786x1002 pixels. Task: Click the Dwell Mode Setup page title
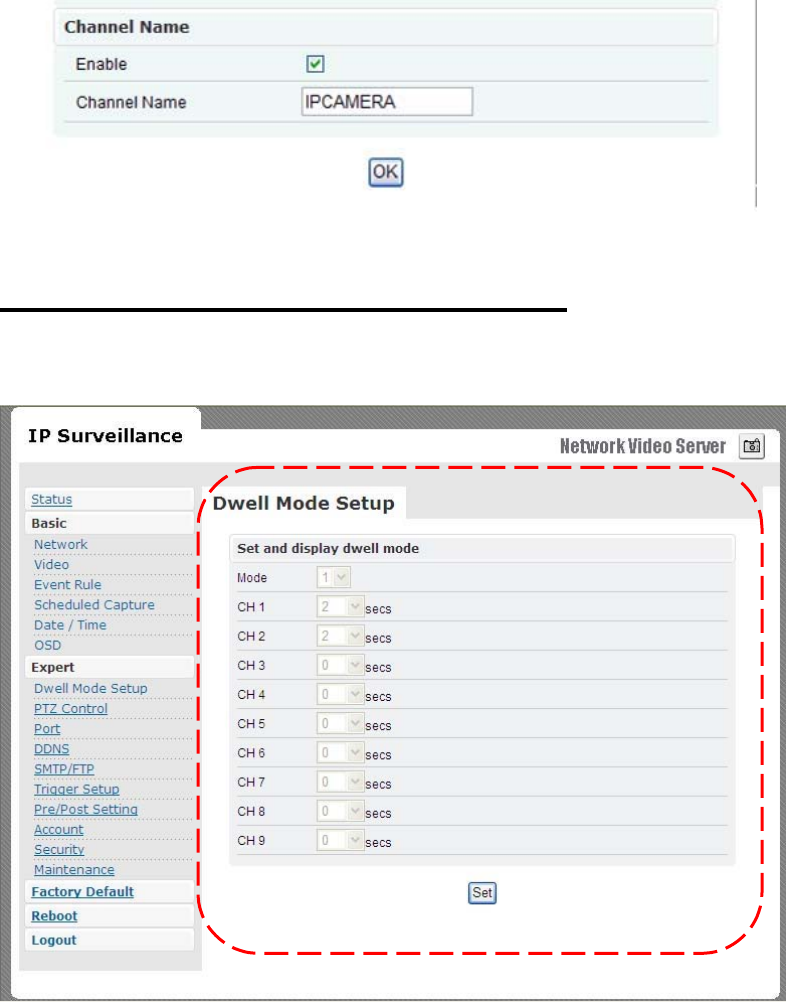[304, 504]
